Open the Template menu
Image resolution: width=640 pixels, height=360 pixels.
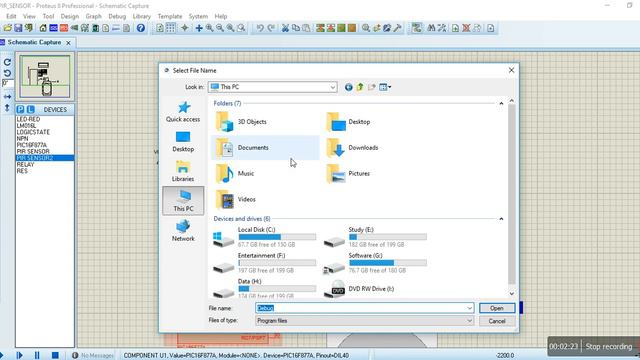[170, 16]
